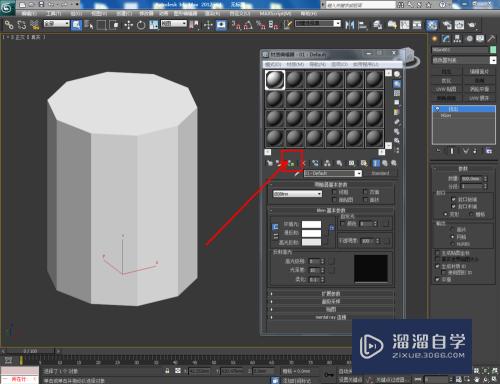The width and height of the screenshot is (500, 384).
Task: Open the 编辑(E) menu
Action: pos(29,13)
